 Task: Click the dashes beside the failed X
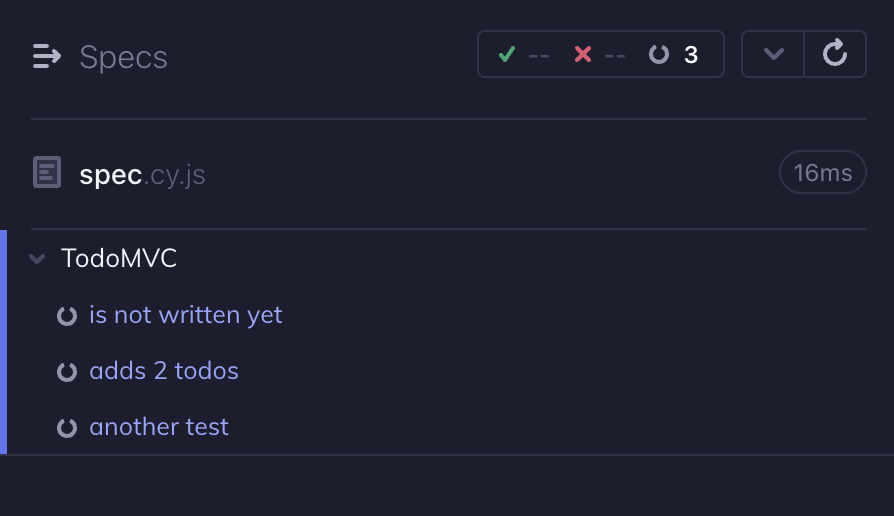pyautogui.click(x=615, y=55)
